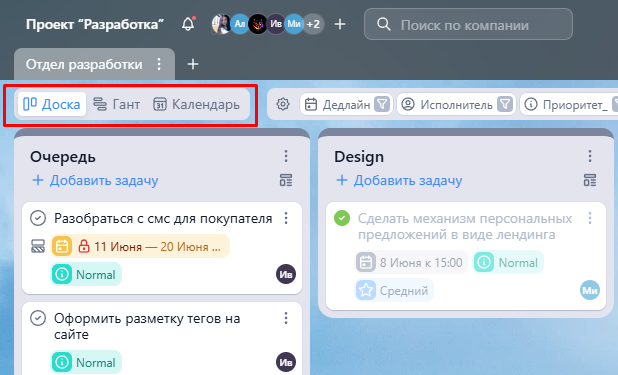Click the 'Design' column title
The image size is (618, 375).
pyautogui.click(x=359, y=157)
